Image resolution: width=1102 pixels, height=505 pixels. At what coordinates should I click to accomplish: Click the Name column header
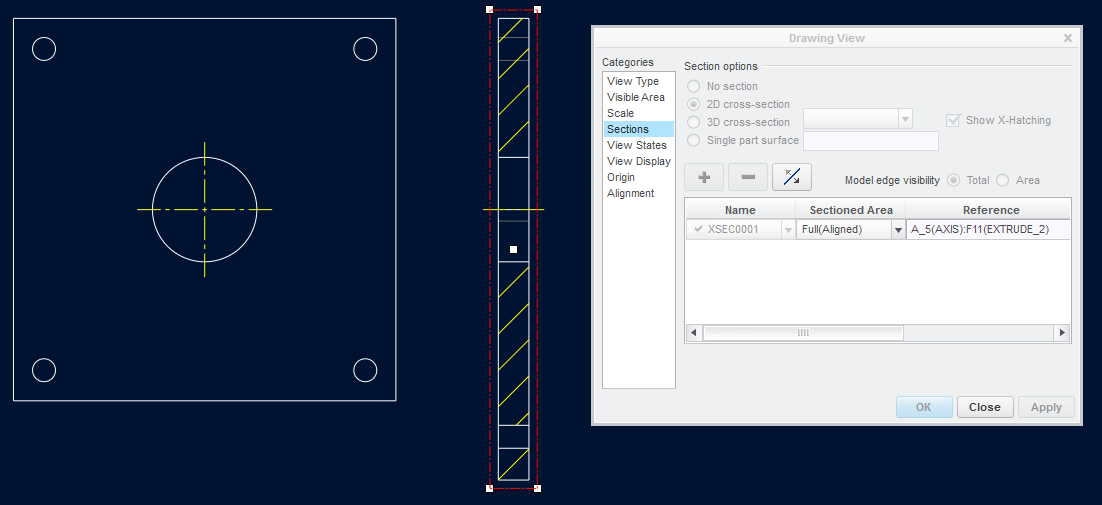[x=740, y=210]
